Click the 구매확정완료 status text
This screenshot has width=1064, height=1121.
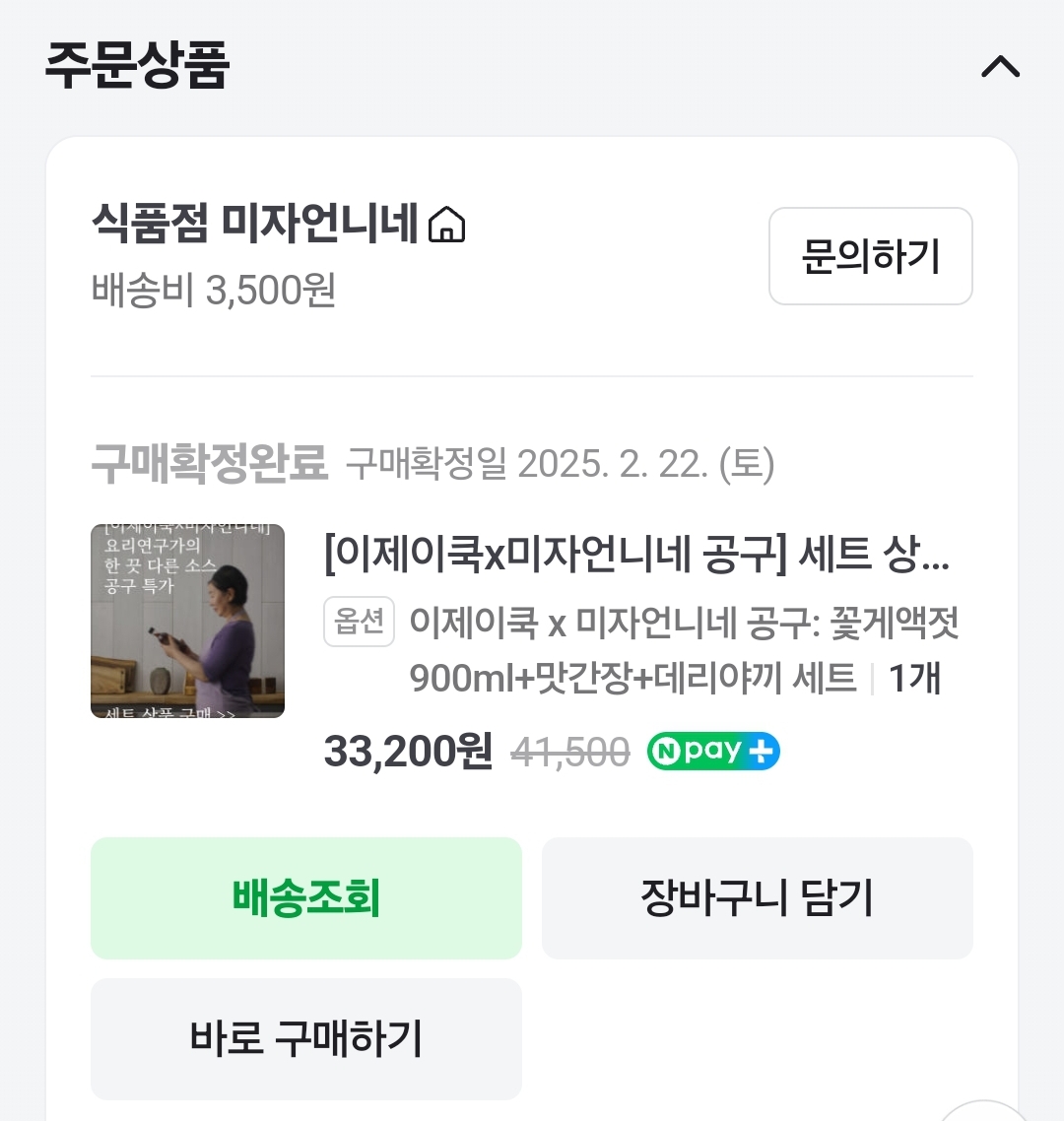(209, 462)
